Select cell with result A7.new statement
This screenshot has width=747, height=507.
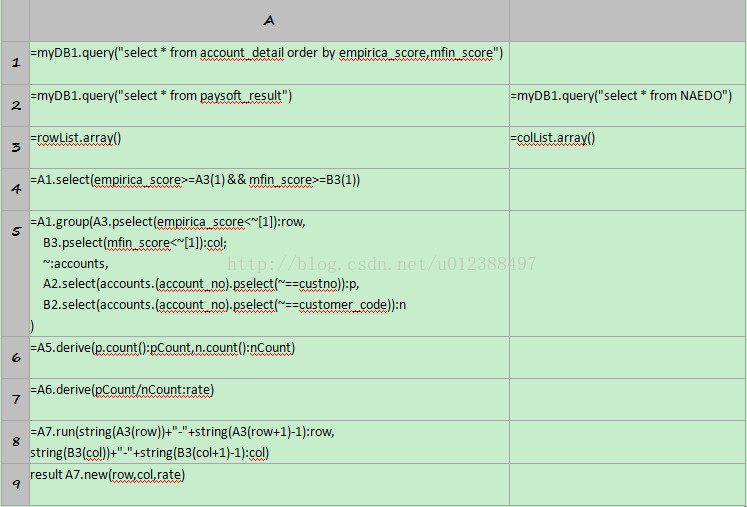(x=269, y=484)
